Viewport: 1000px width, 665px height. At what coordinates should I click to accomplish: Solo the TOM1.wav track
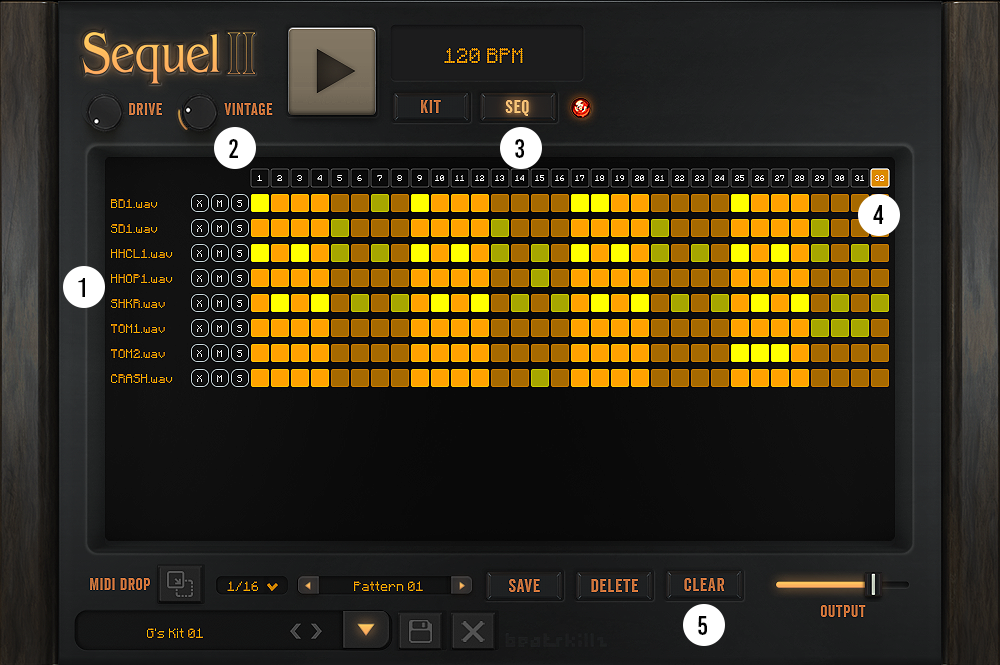pyautogui.click(x=240, y=328)
